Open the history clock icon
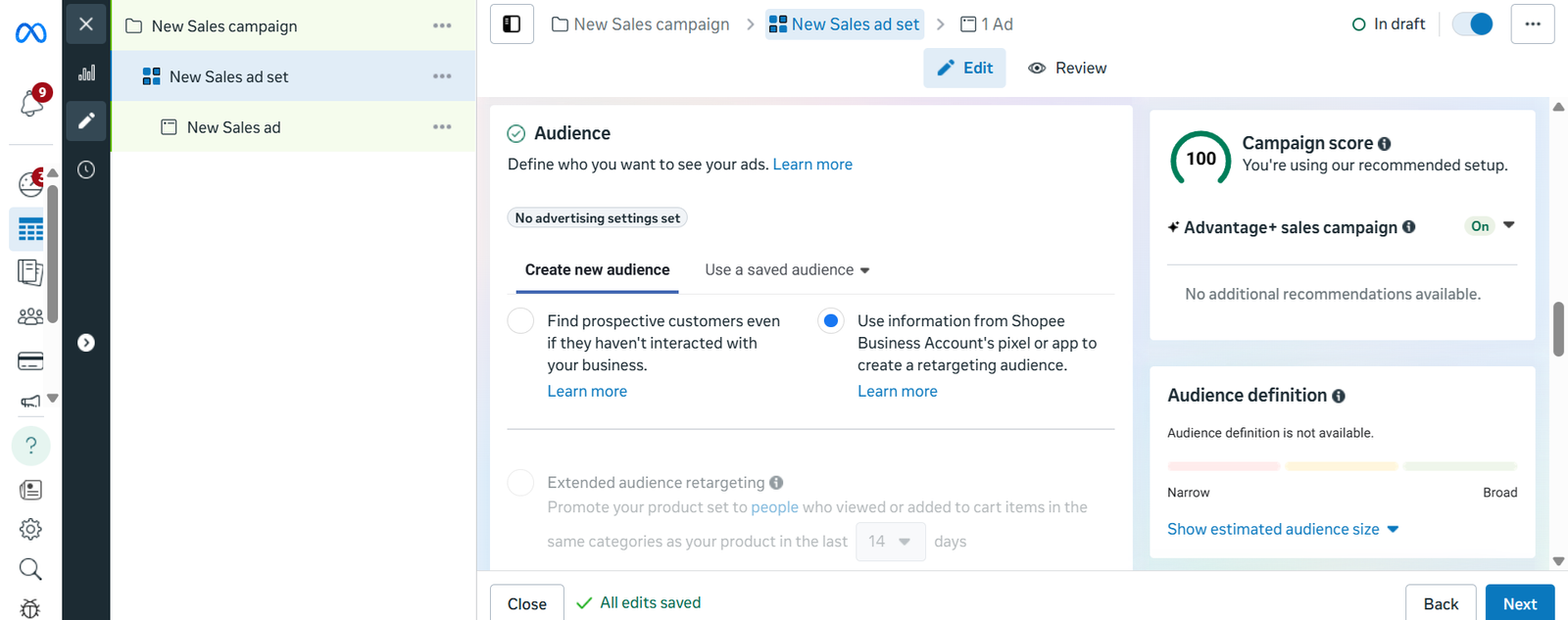The width and height of the screenshot is (1568, 620). click(x=86, y=169)
